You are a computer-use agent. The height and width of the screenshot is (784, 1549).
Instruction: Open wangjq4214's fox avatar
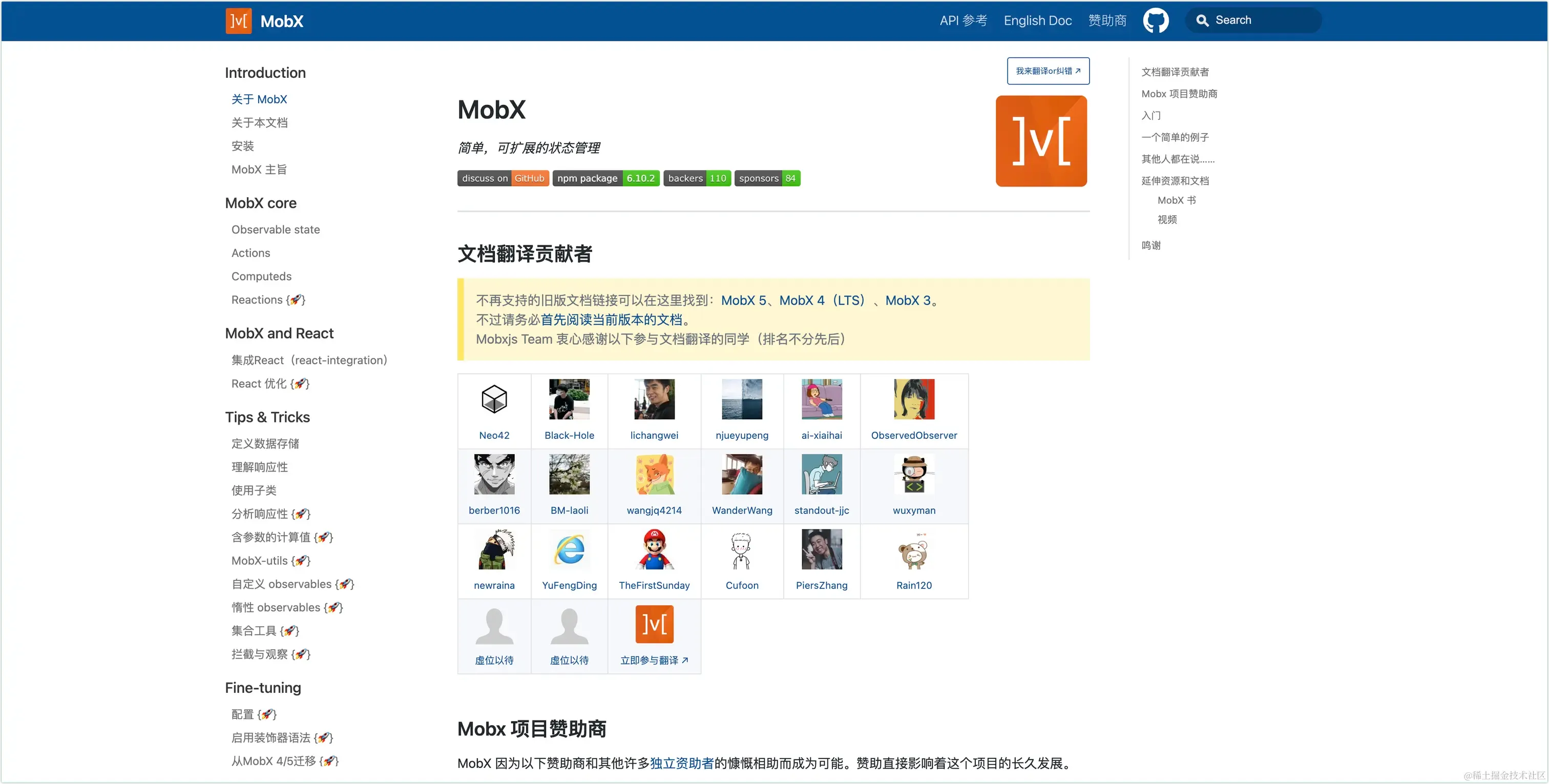click(x=654, y=474)
